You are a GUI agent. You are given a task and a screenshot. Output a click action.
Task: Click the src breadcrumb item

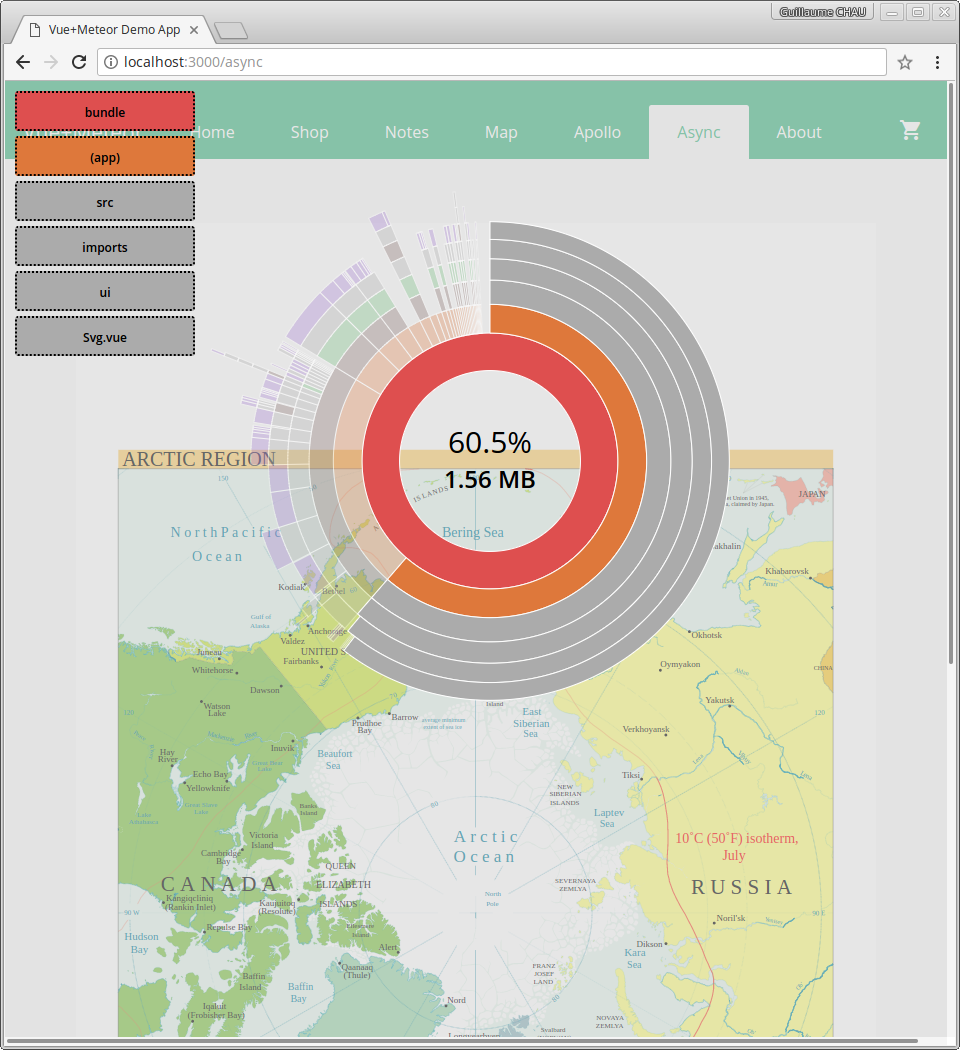click(x=105, y=202)
